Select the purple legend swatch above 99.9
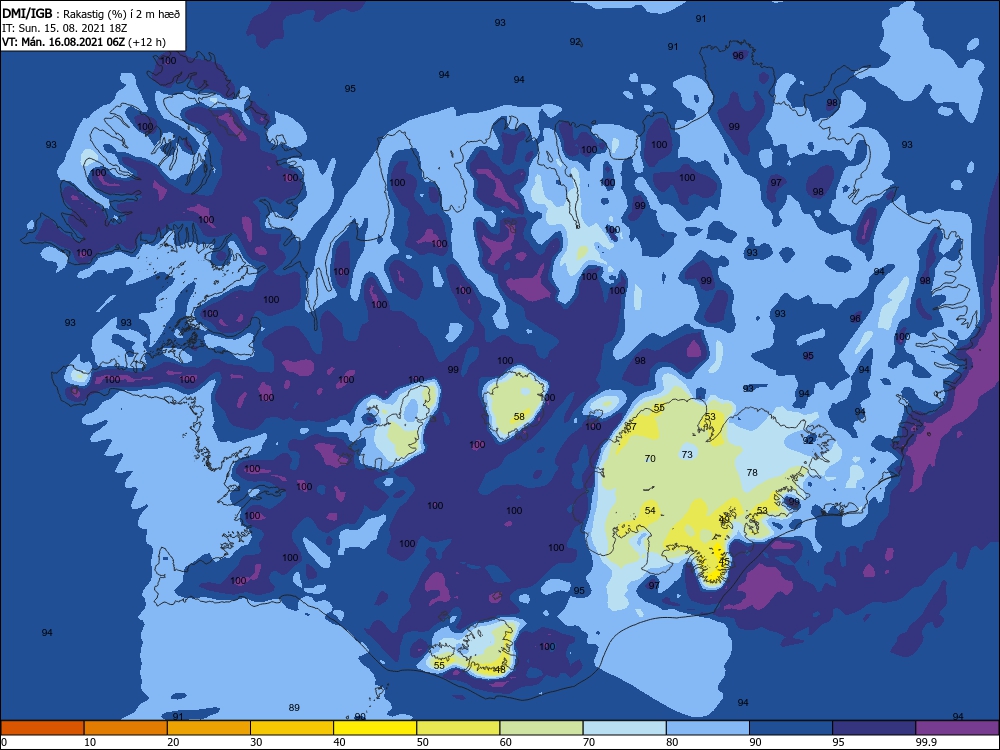1000x750 pixels. [957, 728]
